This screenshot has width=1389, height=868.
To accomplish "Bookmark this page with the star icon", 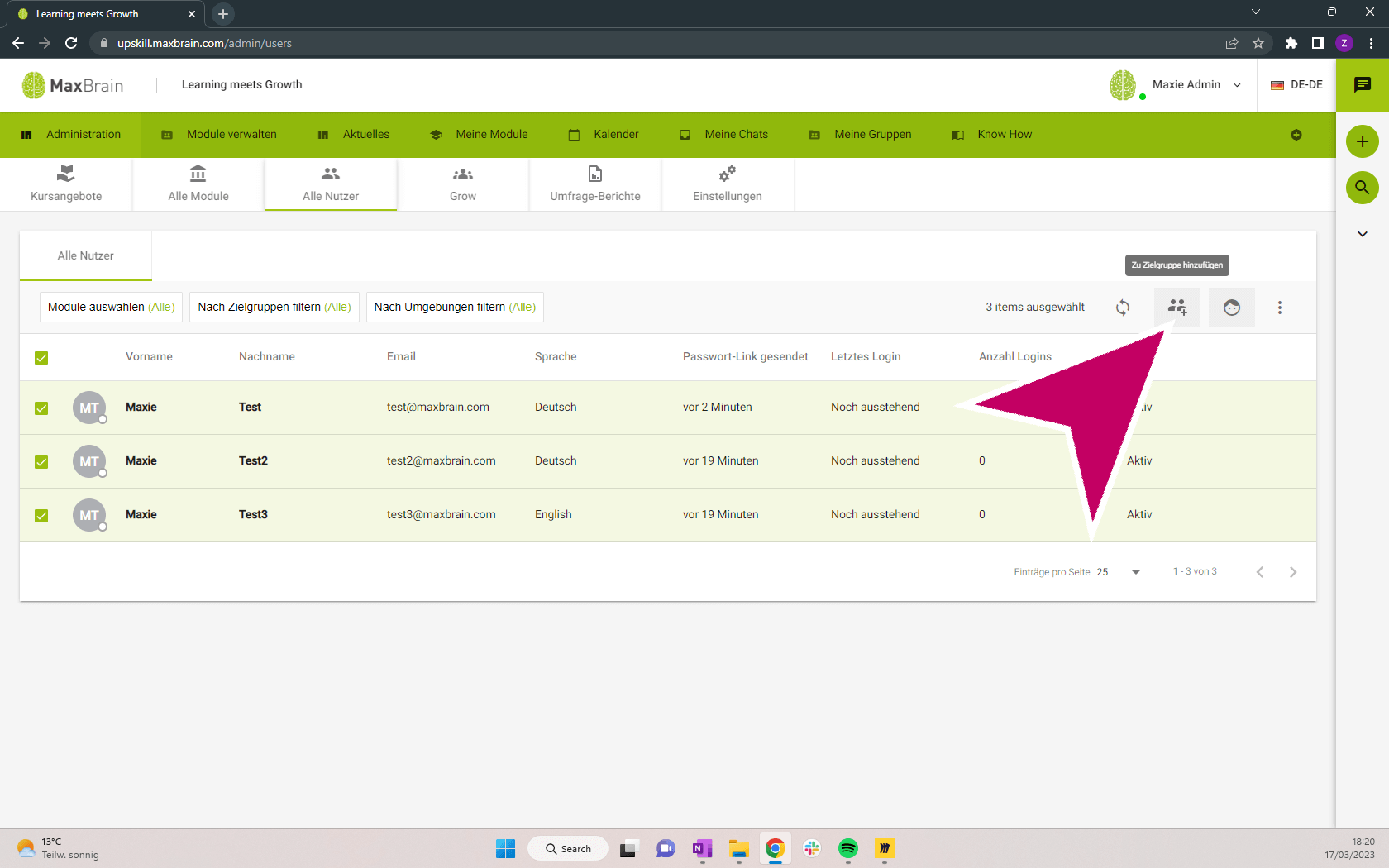I will point(1258,43).
